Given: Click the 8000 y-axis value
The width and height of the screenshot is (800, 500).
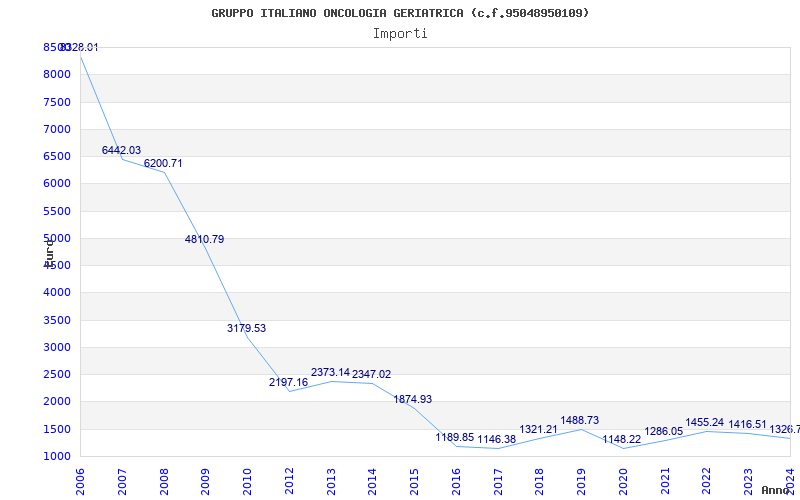Looking at the screenshot, I should [x=57, y=74].
